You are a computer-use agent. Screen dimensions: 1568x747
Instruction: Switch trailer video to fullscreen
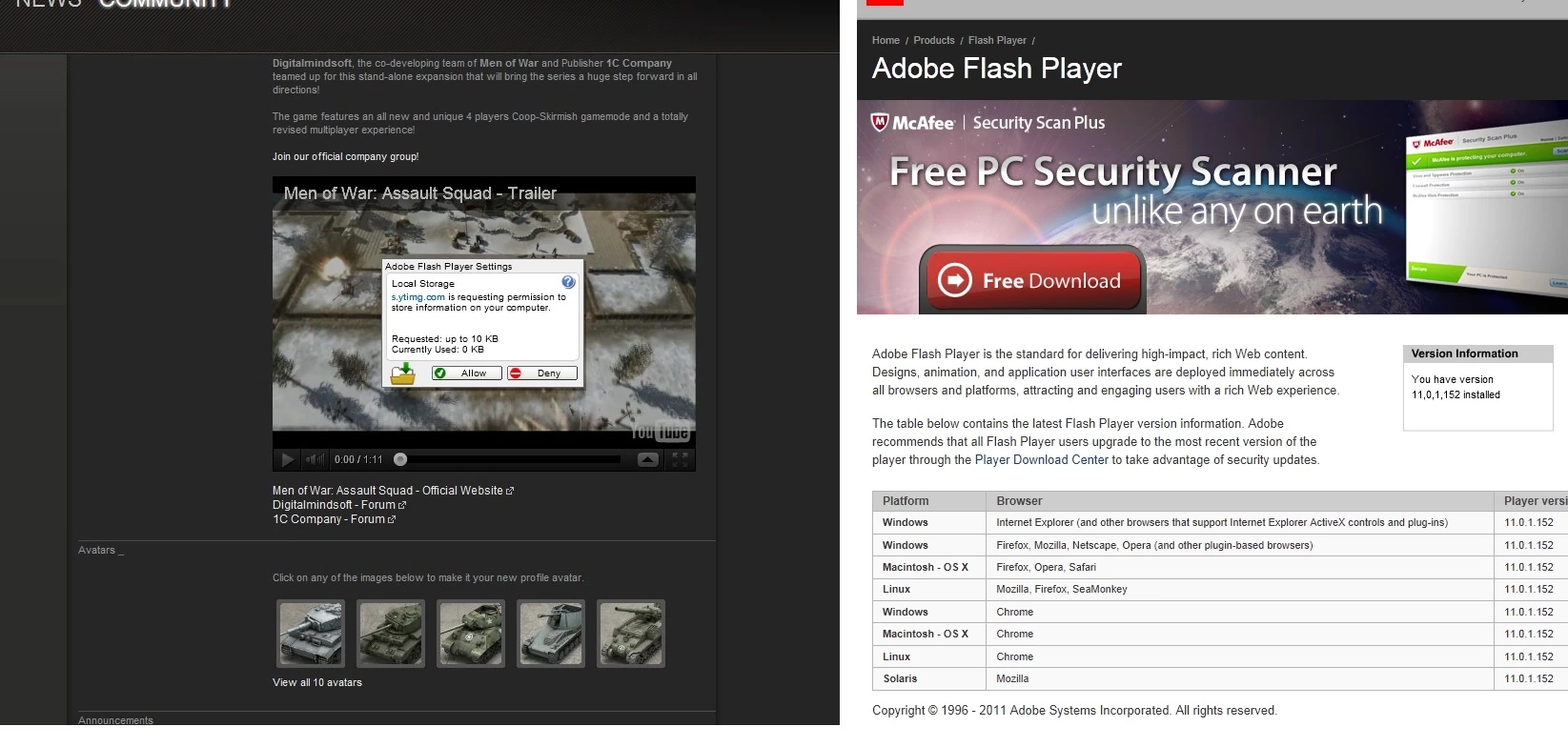(680, 459)
